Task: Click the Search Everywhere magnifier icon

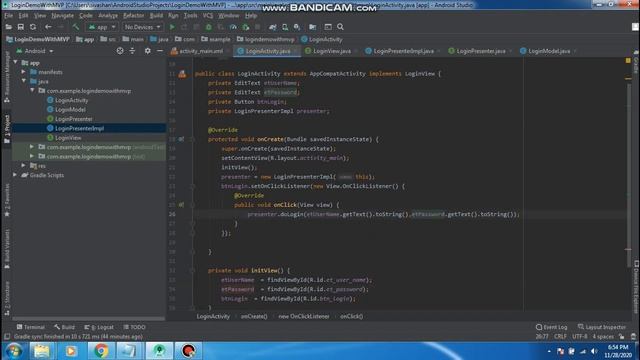Action: [x=340, y=27]
